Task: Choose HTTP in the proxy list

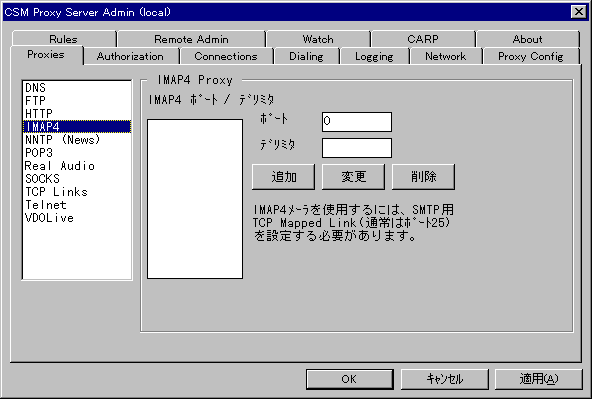Action: pyautogui.click(x=77, y=113)
